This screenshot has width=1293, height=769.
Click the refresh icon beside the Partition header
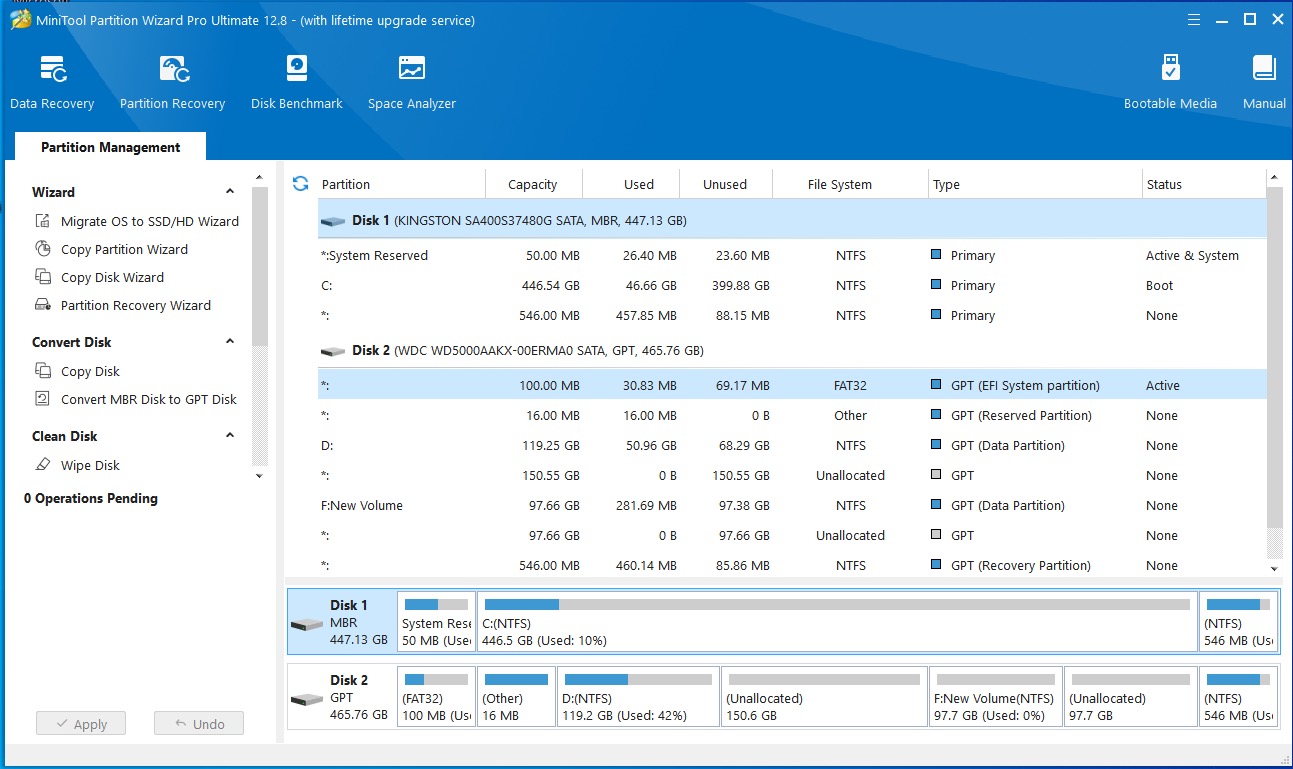(300, 184)
